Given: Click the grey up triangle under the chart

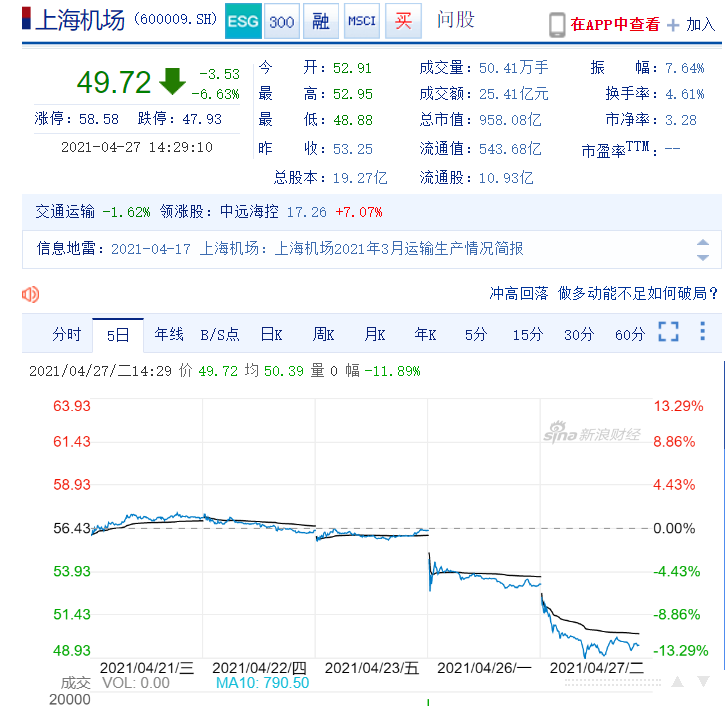Looking at the screenshot, I should pos(678,681).
